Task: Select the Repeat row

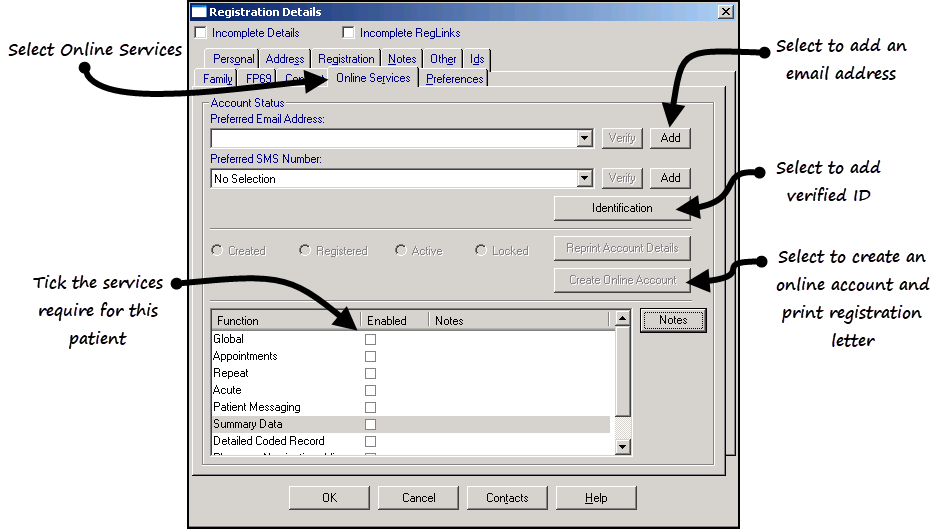Action: (411, 373)
